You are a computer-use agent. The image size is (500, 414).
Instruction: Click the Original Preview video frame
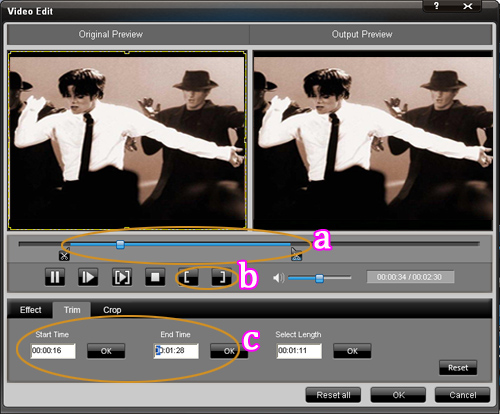[127, 140]
